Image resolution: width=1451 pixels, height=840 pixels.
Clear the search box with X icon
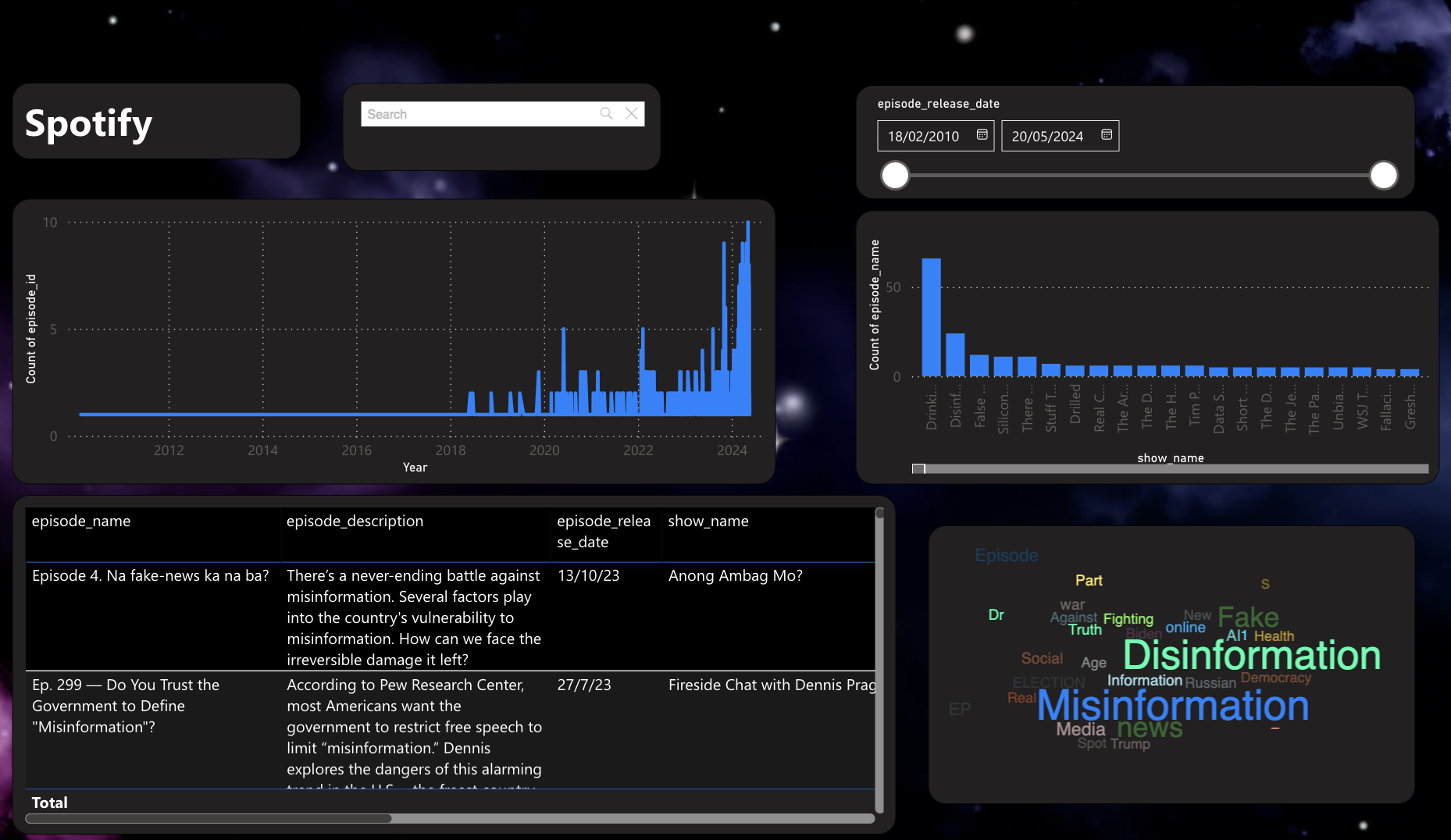632,114
